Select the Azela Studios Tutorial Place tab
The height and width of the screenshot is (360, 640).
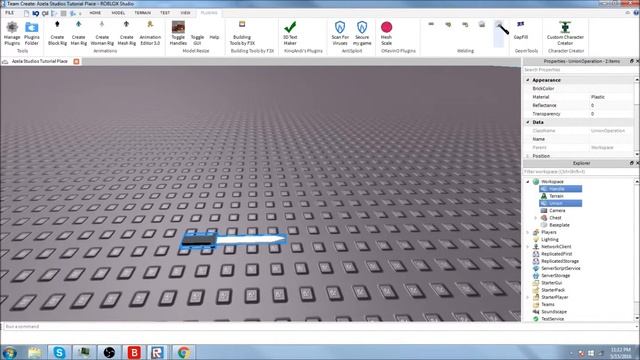click(x=40, y=61)
